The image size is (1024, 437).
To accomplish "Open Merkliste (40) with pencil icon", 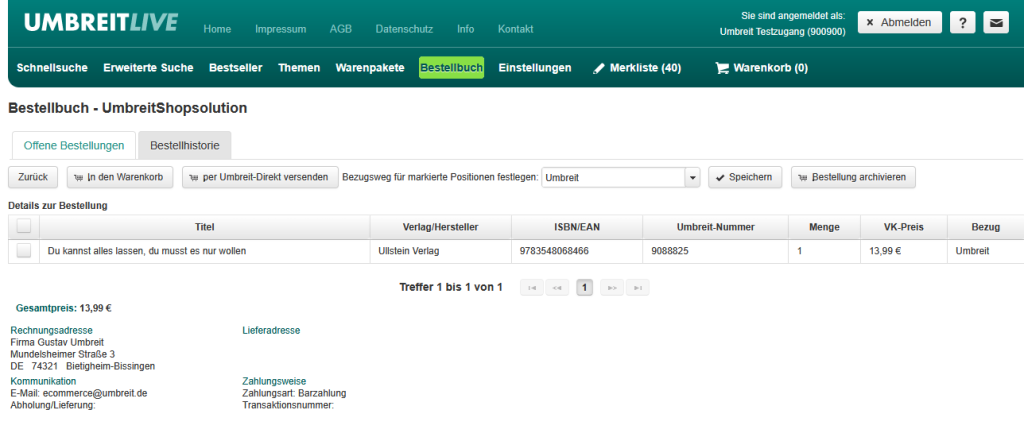I will point(637,68).
